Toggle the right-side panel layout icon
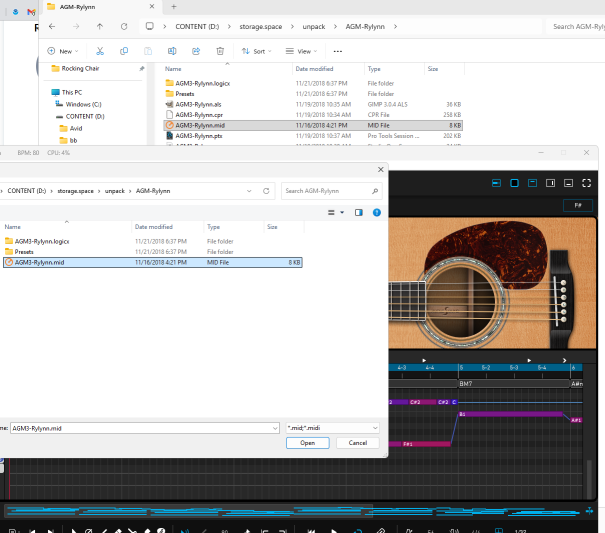 (x=550, y=183)
